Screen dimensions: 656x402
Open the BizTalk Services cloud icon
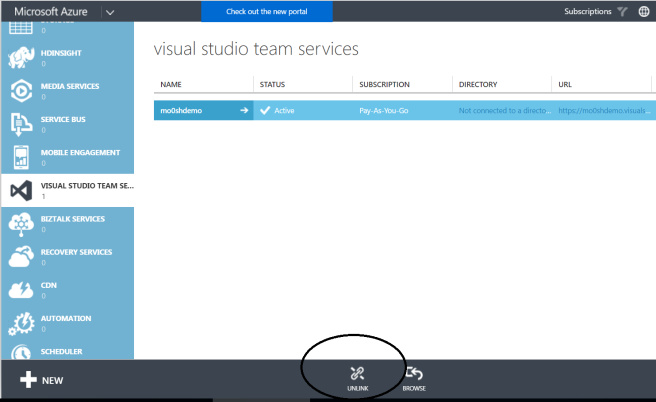point(21,224)
